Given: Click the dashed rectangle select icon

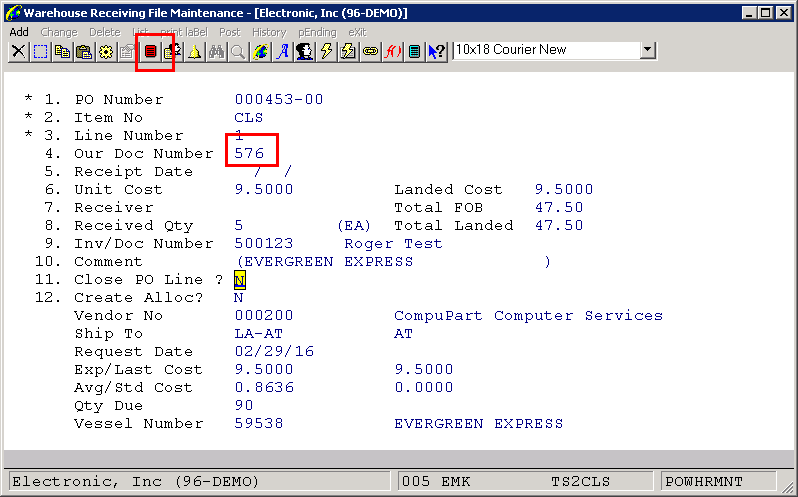Looking at the screenshot, I should [40, 51].
